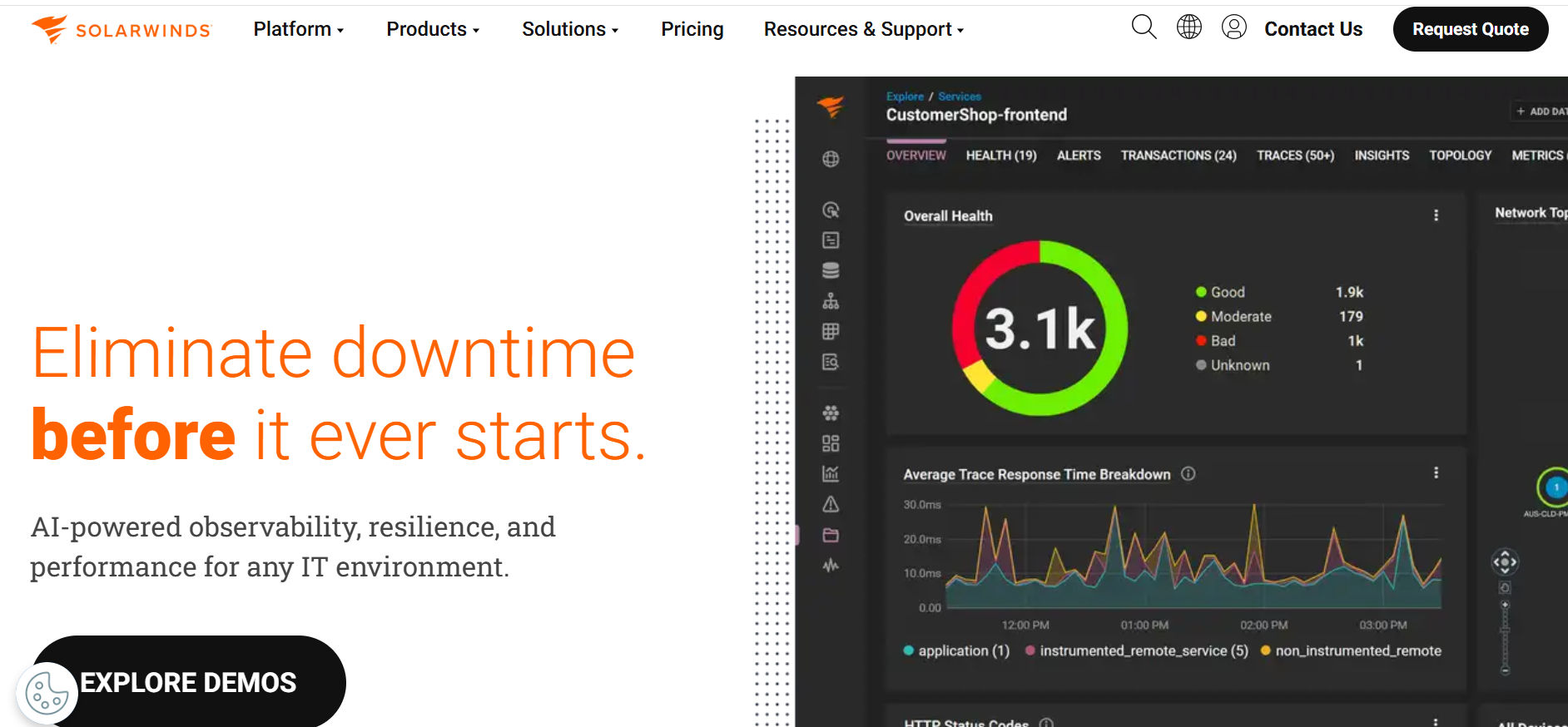
Task: Click the document list icon in dashboard sidebar
Action: point(831,240)
